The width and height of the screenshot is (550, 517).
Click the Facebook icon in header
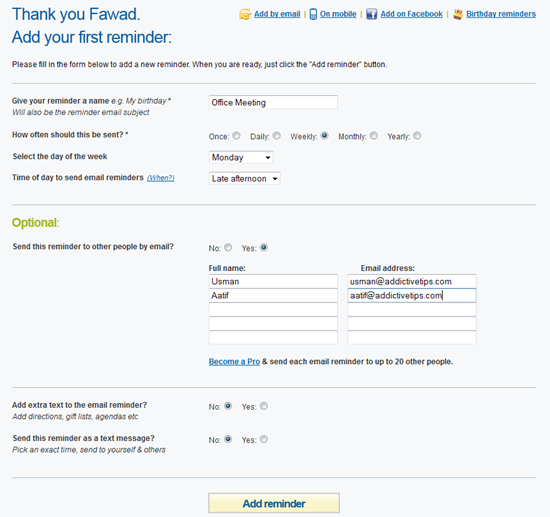(371, 14)
